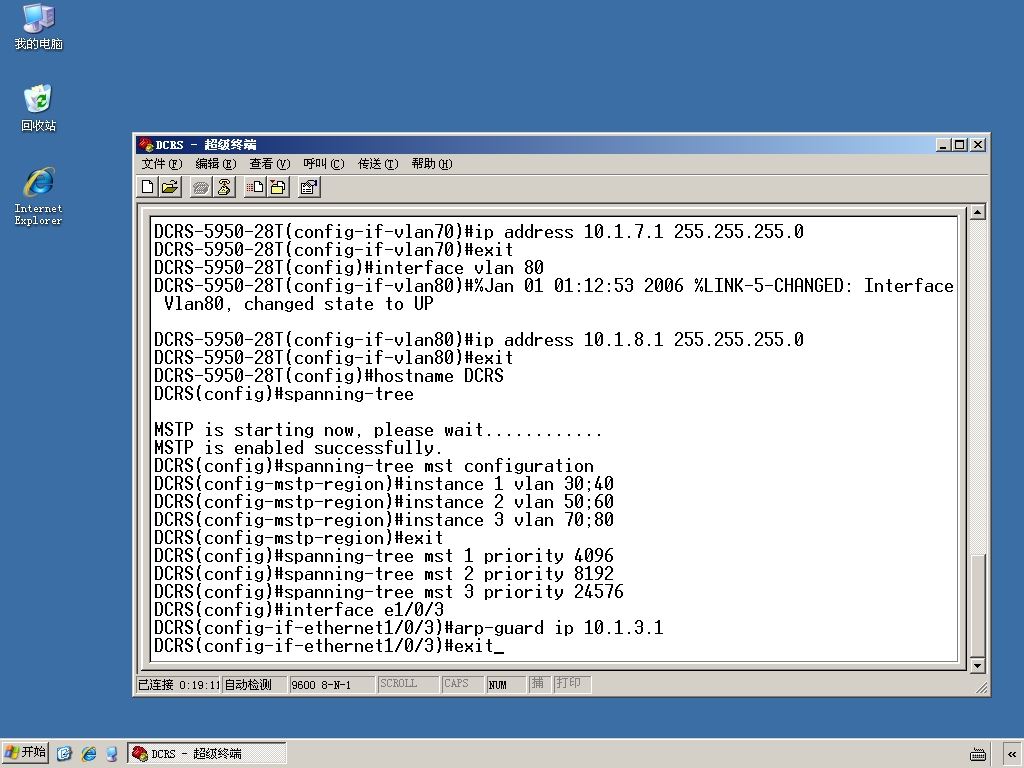Click the HyperTerminal title bar app icon
This screenshot has width=1024, height=768.
coord(146,144)
